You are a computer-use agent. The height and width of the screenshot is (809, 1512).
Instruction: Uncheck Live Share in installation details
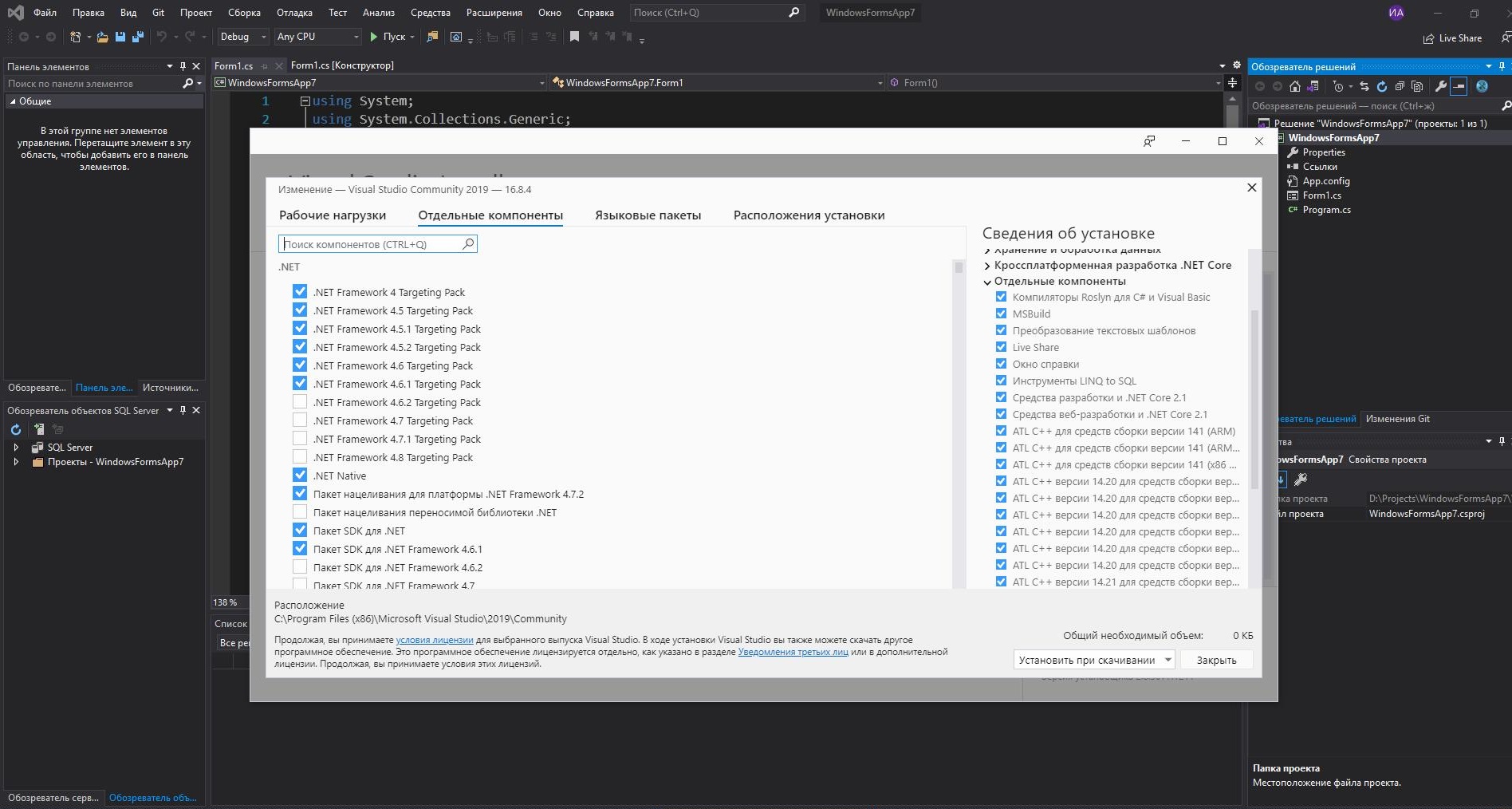click(x=1001, y=347)
